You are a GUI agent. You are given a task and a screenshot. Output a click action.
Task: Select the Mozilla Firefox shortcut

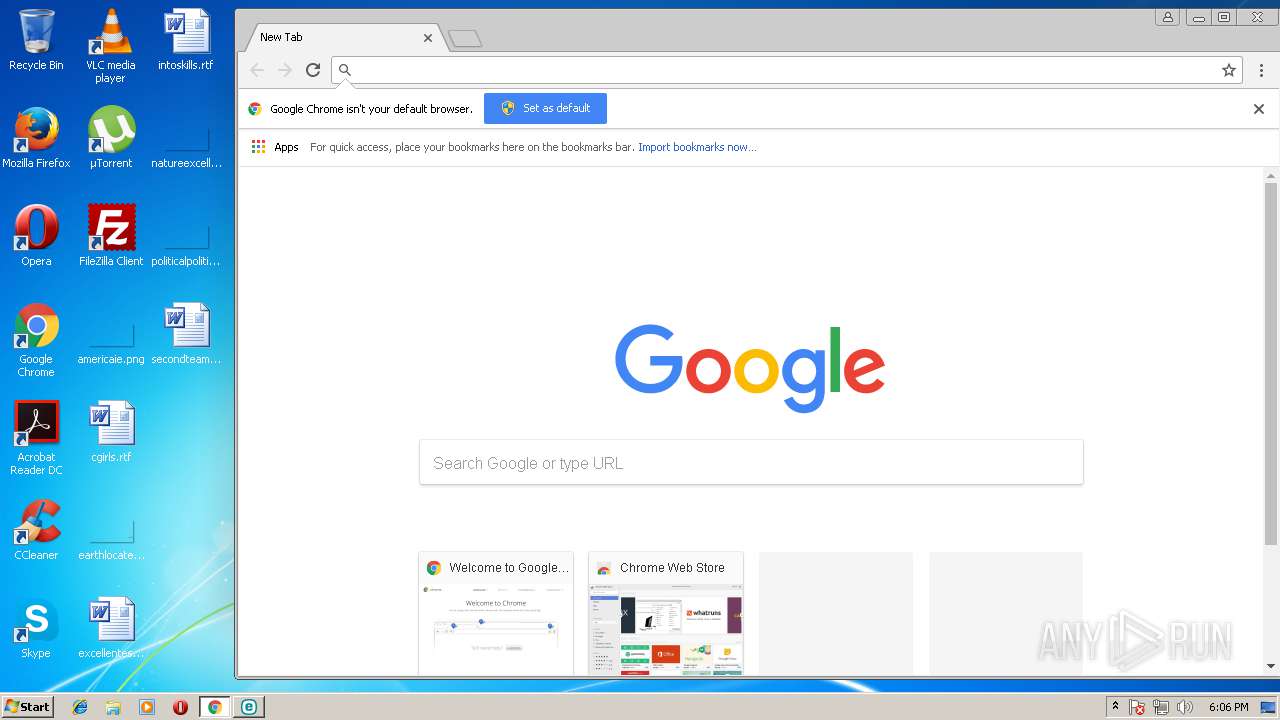(x=36, y=138)
